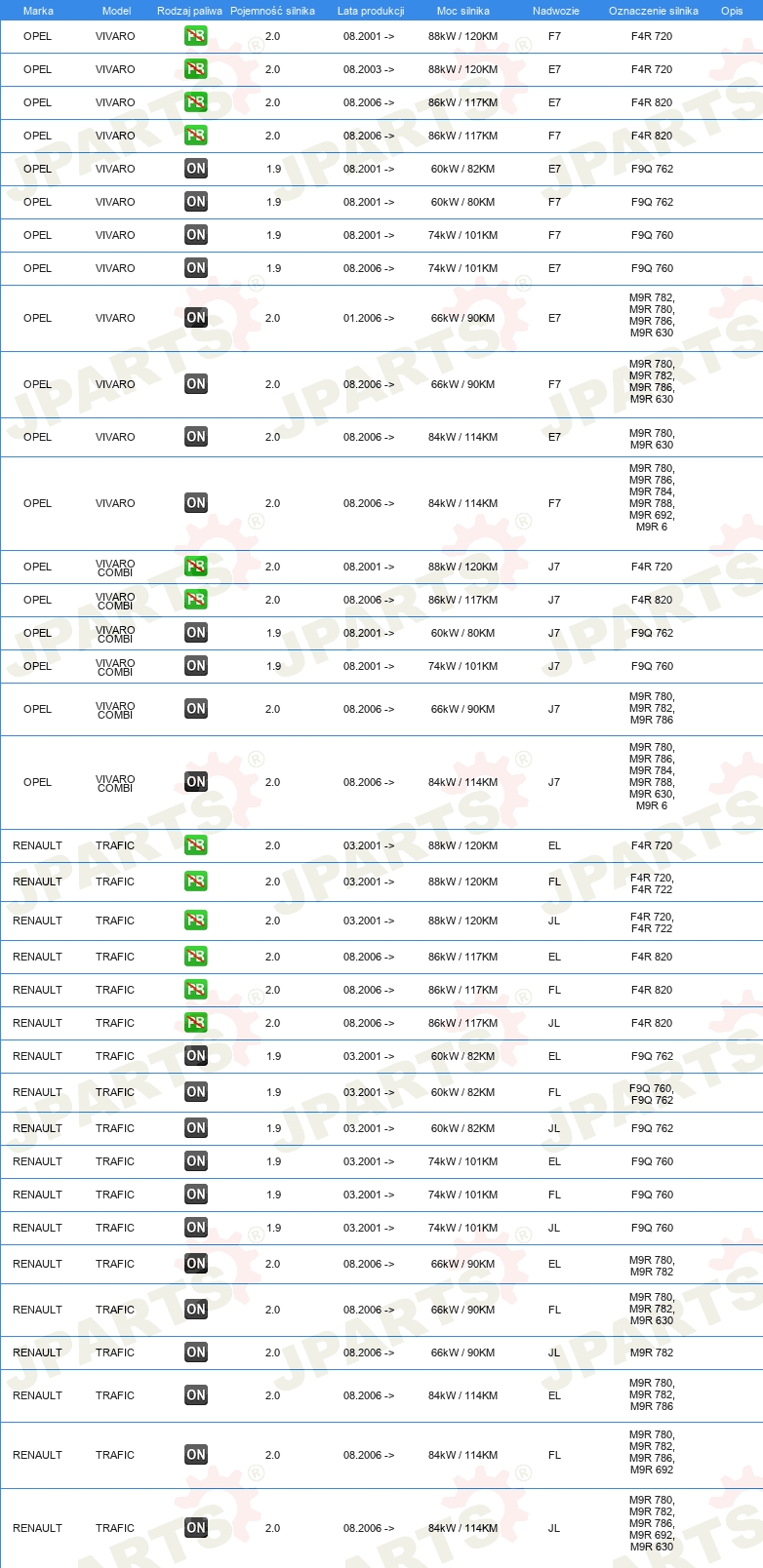Click F4R 720, F4R 722 in Trafic FL row
763x1568 pixels.
click(x=652, y=883)
